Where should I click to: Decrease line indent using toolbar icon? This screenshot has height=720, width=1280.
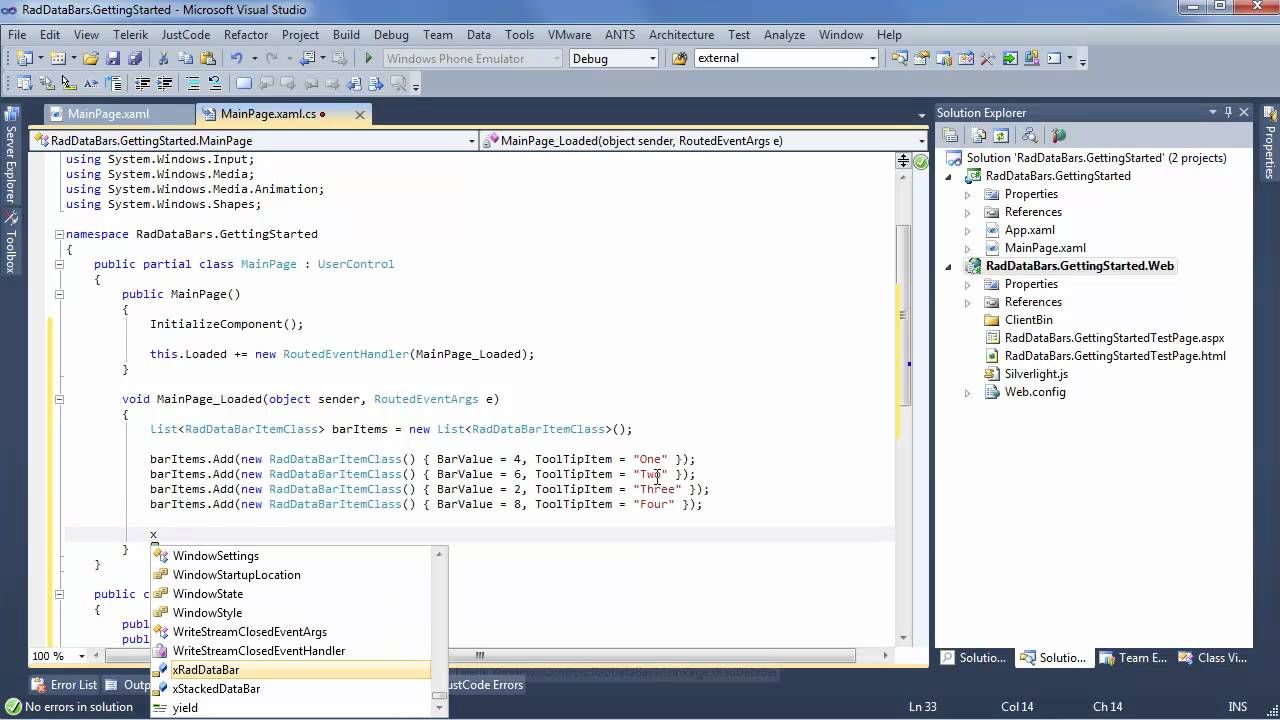click(x=142, y=83)
